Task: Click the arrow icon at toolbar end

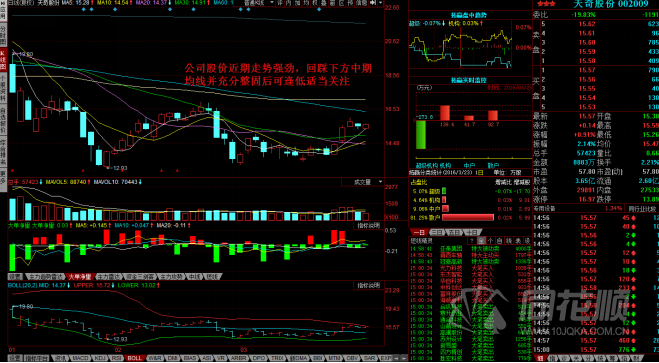Action: (x=372, y=3)
